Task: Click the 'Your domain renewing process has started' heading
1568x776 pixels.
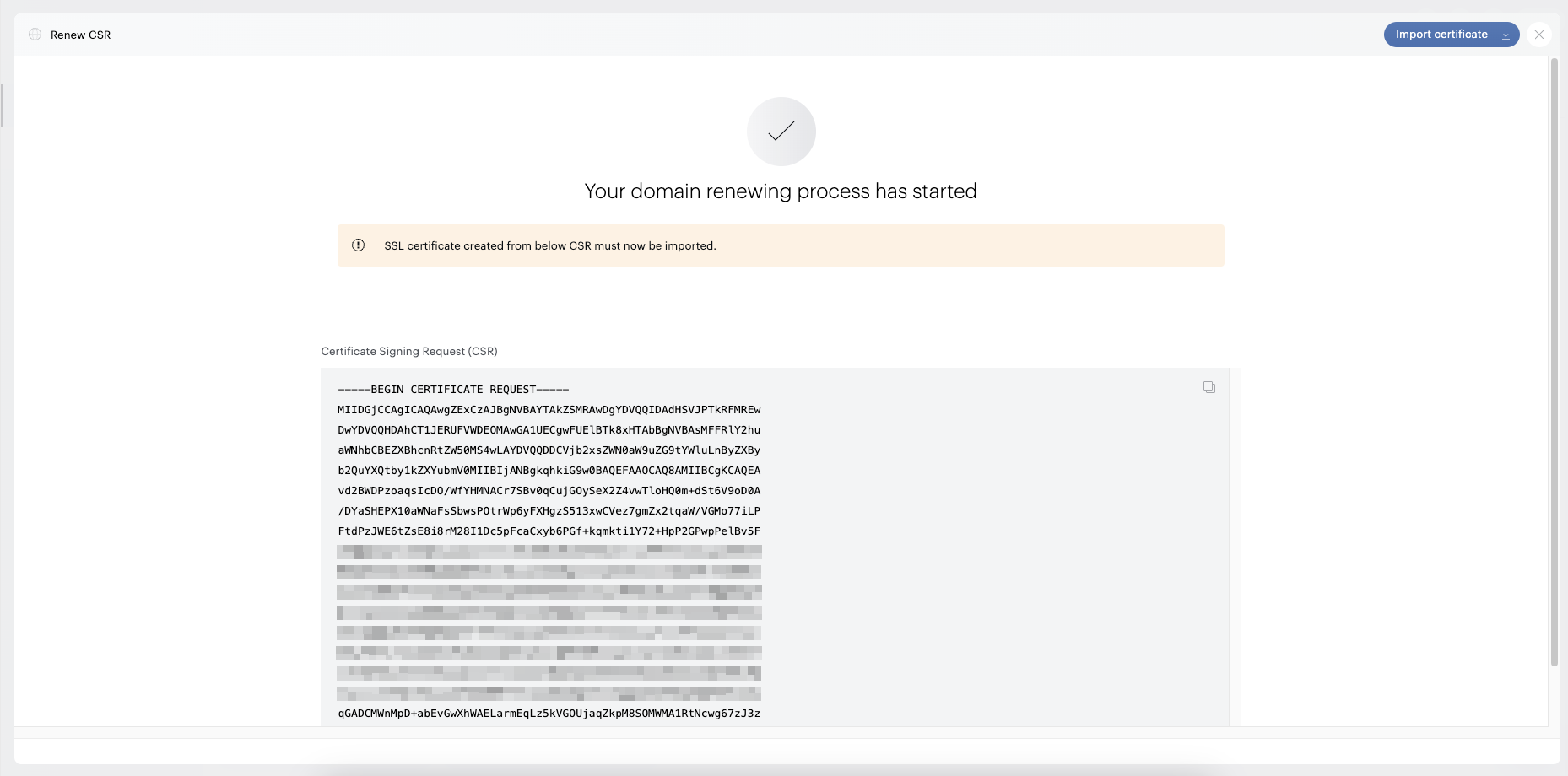Action: point(781,191)
